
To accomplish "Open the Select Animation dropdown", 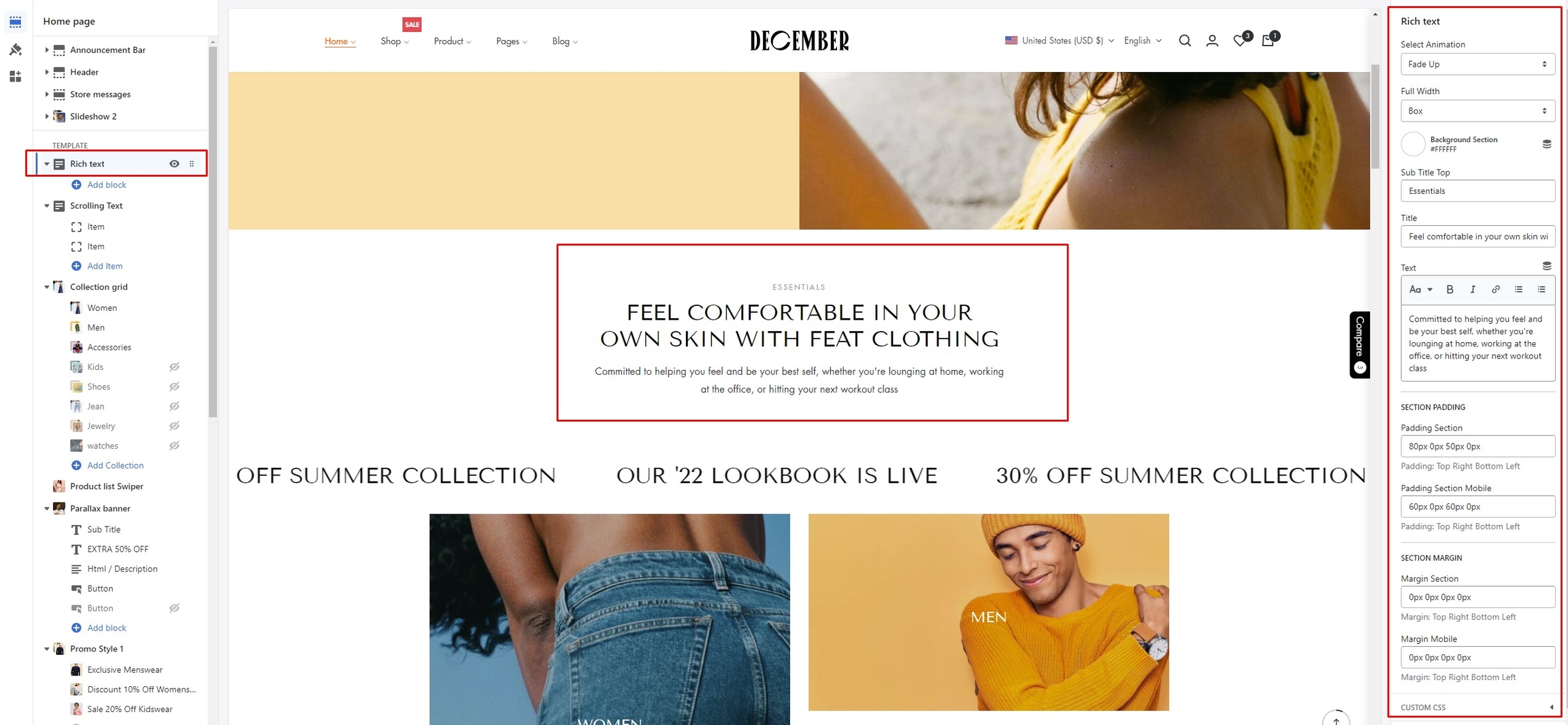I will click(1477, 64).
